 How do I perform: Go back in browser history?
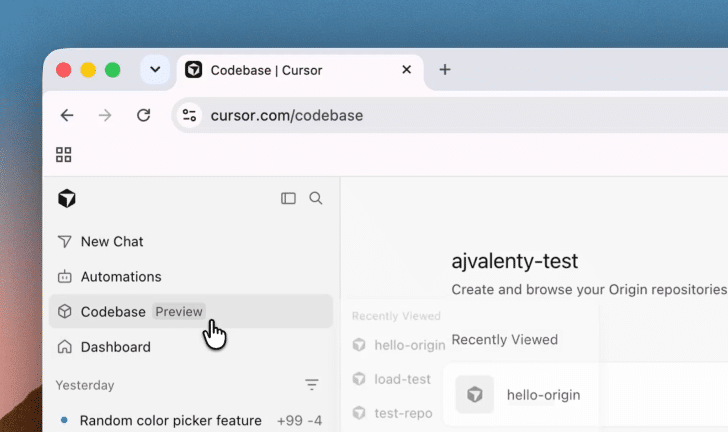(67, 115)
